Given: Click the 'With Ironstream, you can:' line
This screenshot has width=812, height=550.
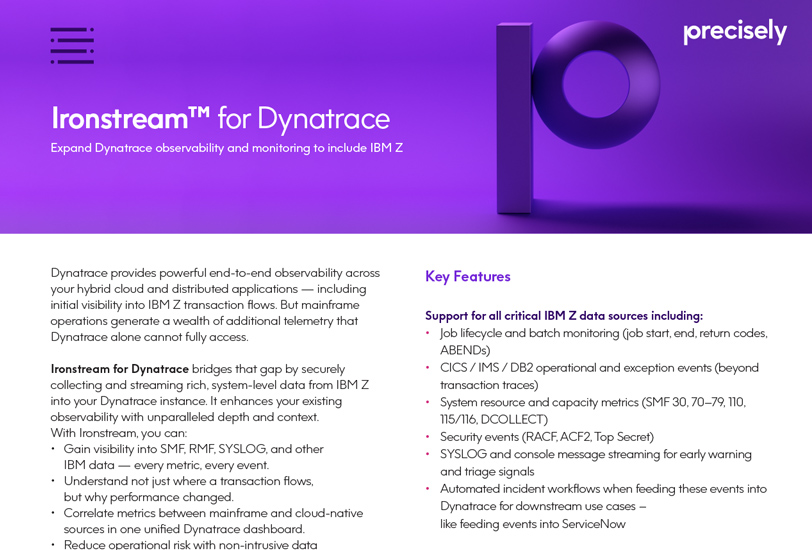Looking at the screenshot, I should [118, 433].
